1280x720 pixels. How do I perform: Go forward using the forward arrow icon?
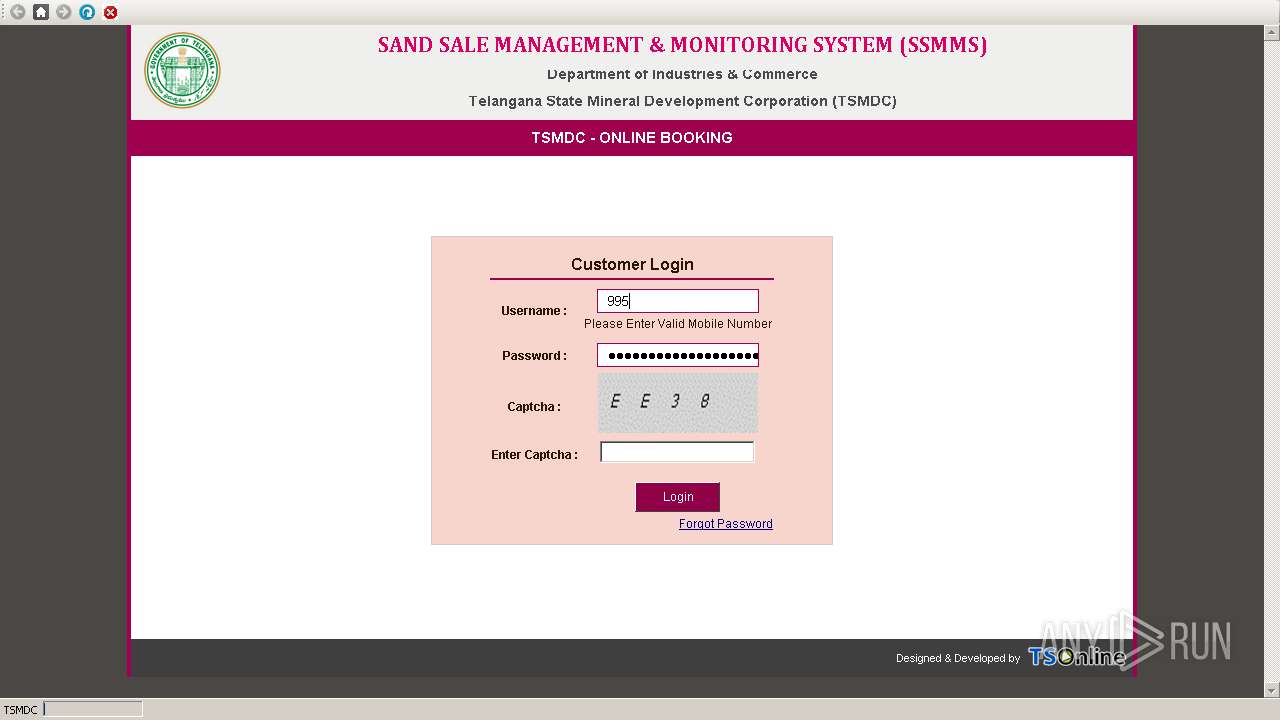tap(64, 12)
